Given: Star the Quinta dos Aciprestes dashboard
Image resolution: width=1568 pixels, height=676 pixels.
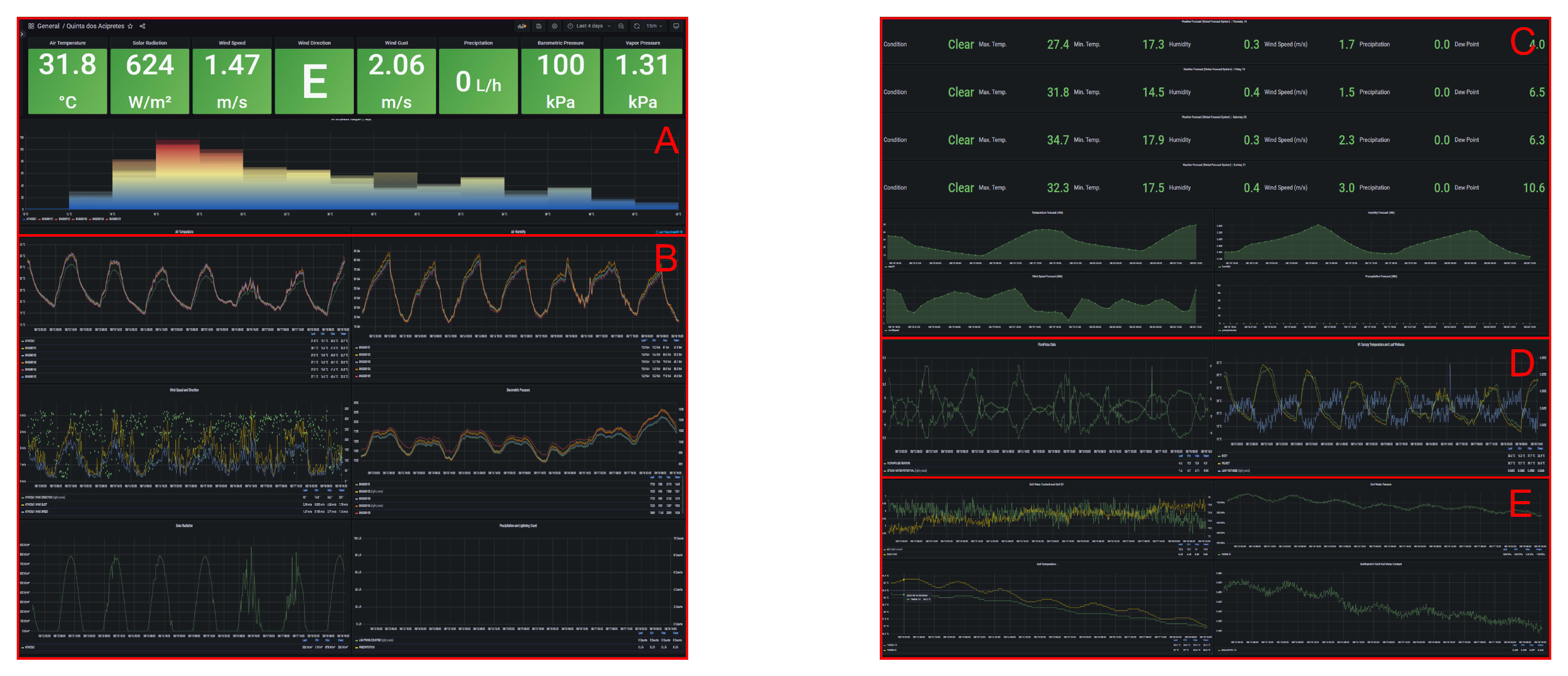Looking at the screenshot, I should [130, 26].
